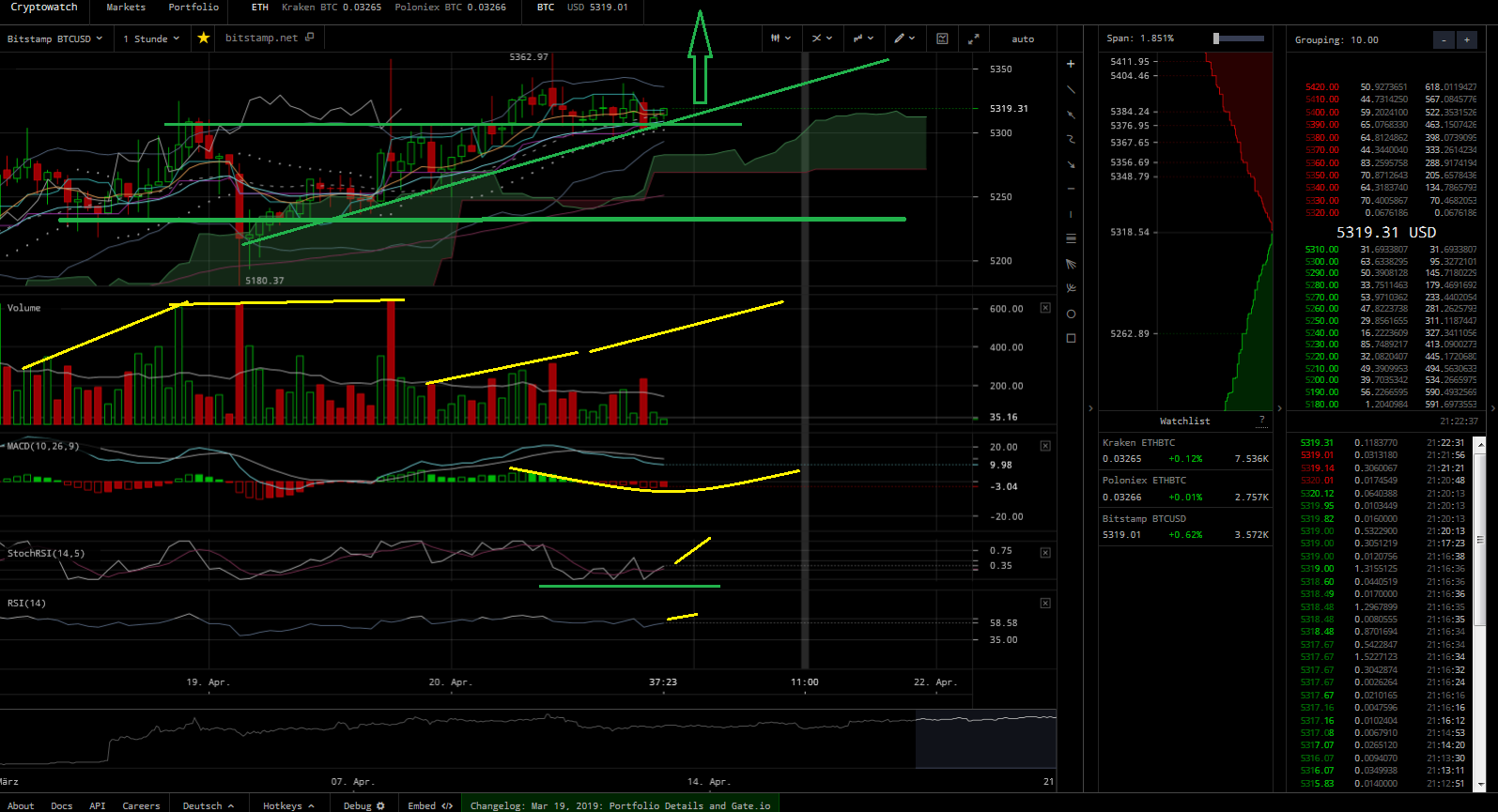Select the ray line drawing tool
The image size is (1498, 812).
pyautogui.click(x=1071, y=115)
